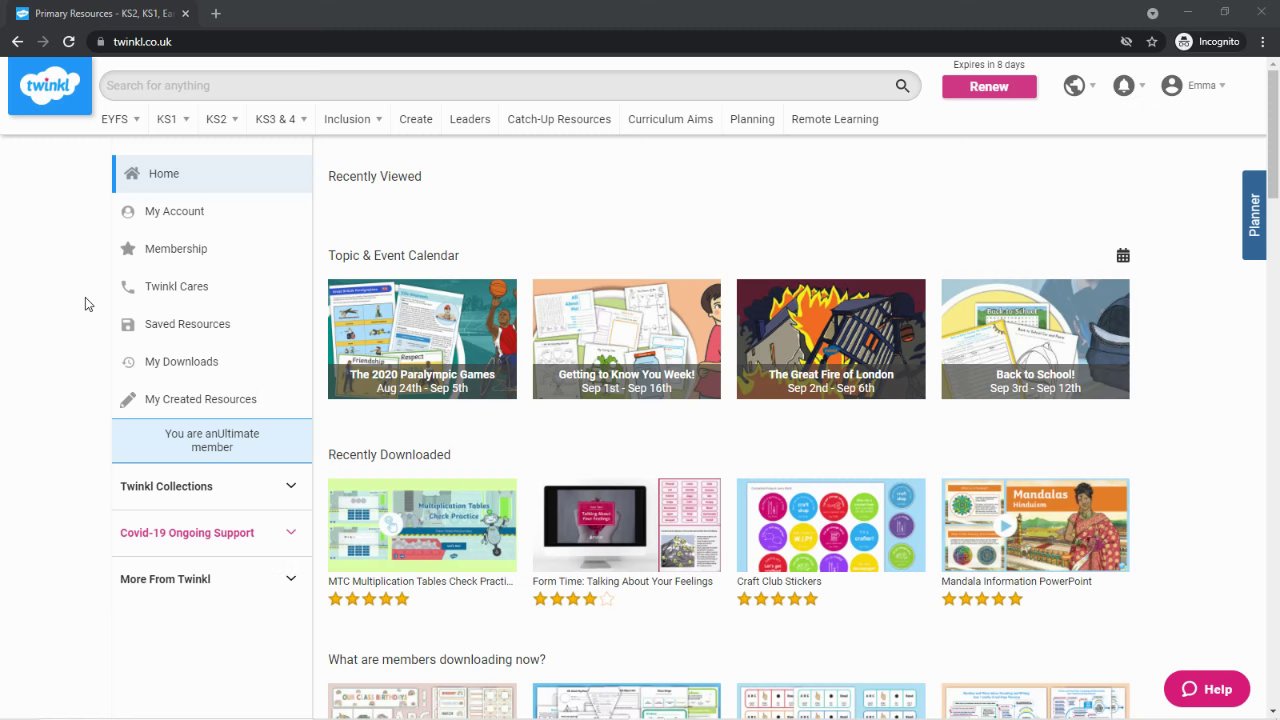1280x720 pixels.
Task: Click the Twinkl Cares phone icon
Action: [128, 286]
